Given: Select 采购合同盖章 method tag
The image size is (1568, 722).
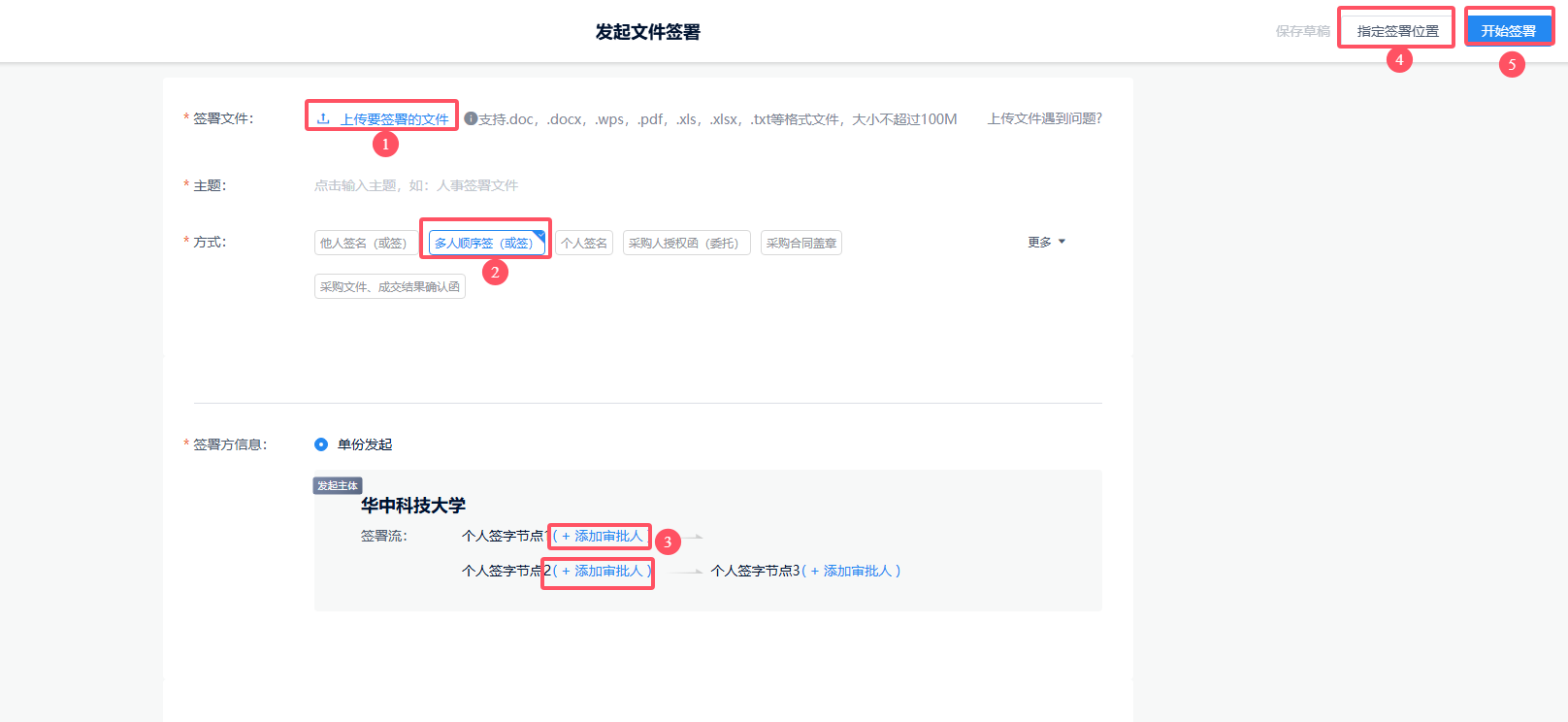Looking at the screenshot, I should point(800,243).
